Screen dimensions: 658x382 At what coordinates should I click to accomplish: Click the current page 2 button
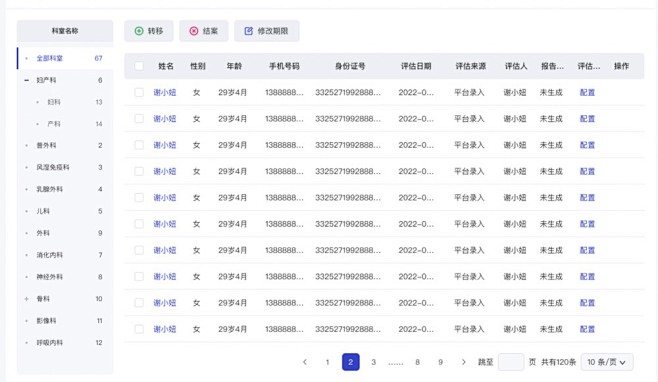[350, 362]
